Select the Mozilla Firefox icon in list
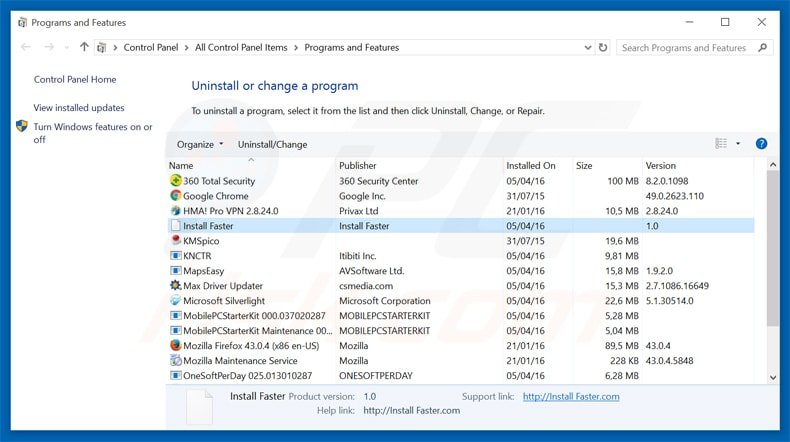790x442 pixels. (x=175, y=346)
